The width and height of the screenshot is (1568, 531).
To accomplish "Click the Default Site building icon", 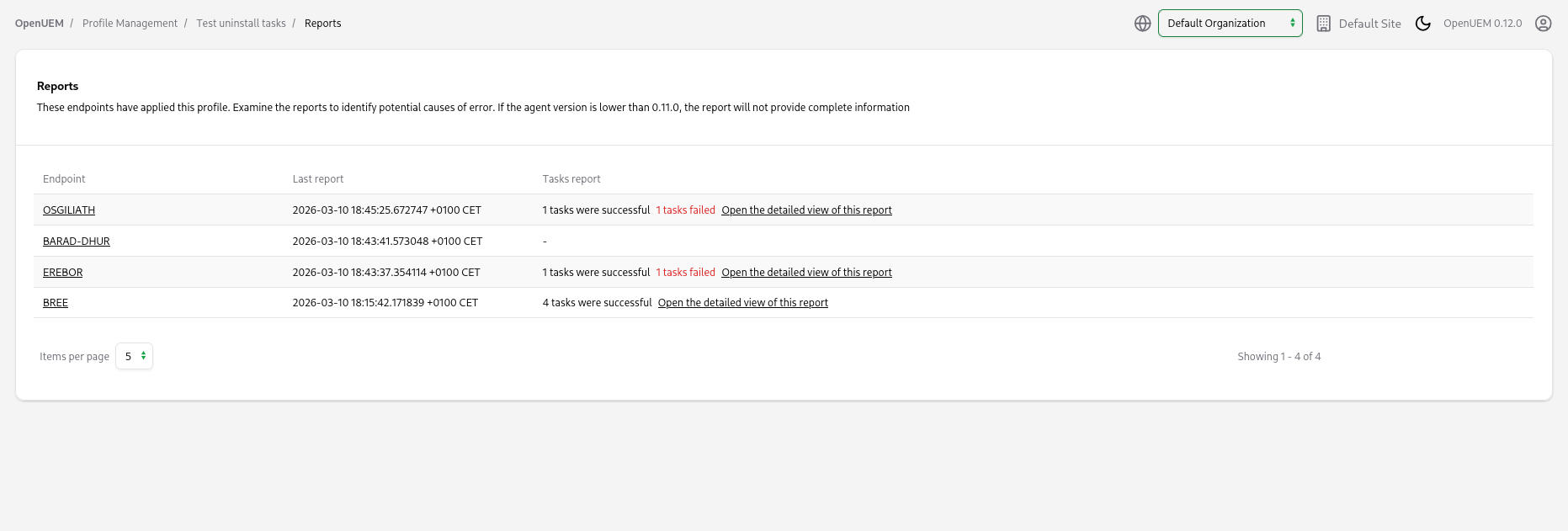I will click(1323, 24).
